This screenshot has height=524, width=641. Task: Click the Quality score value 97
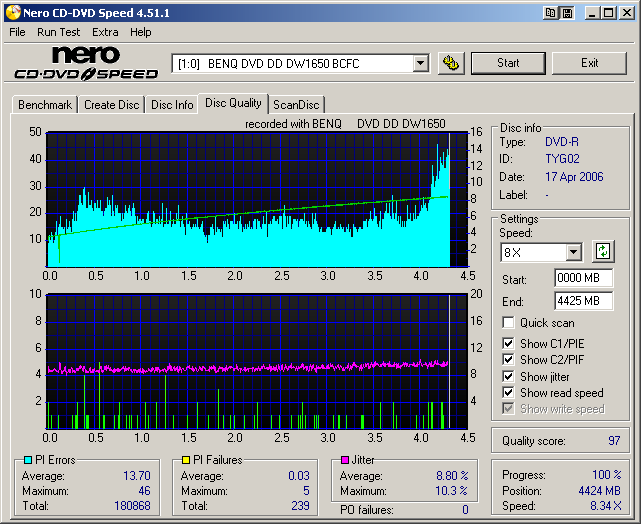click(614, 441)
